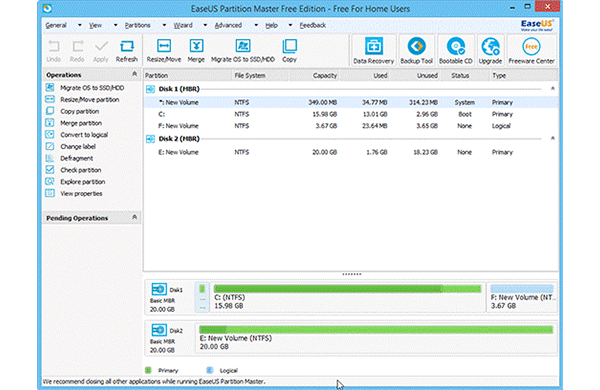Select the *: New Volume partition row
This screenshot has height=390, width=600.
click(351, 102)
